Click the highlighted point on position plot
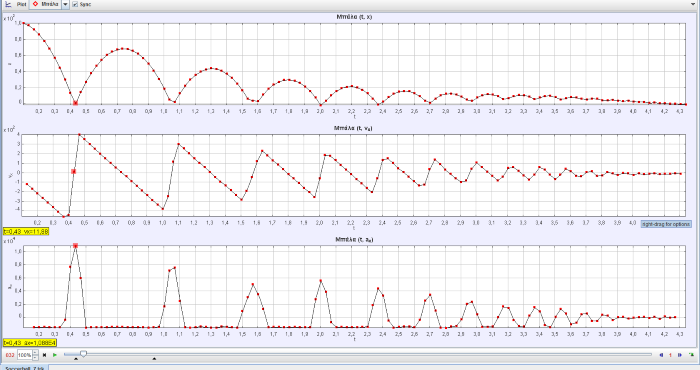The width and height of the screenshot is (700, 370). pyautogui.click(x=75, y=103)
